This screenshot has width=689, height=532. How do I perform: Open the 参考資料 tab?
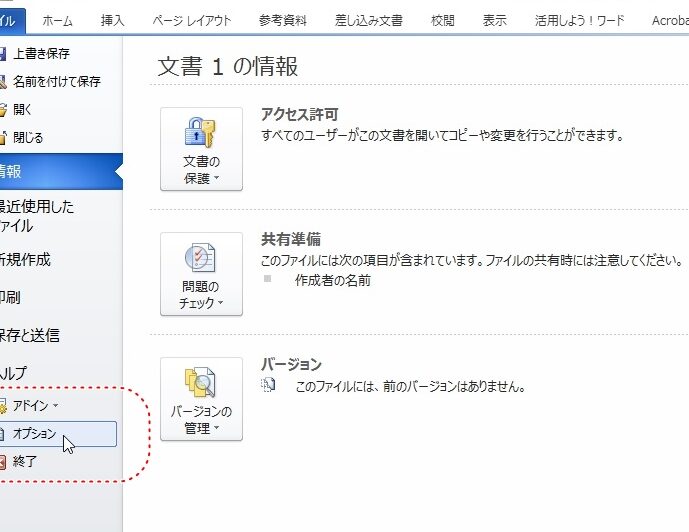(283, 21)
